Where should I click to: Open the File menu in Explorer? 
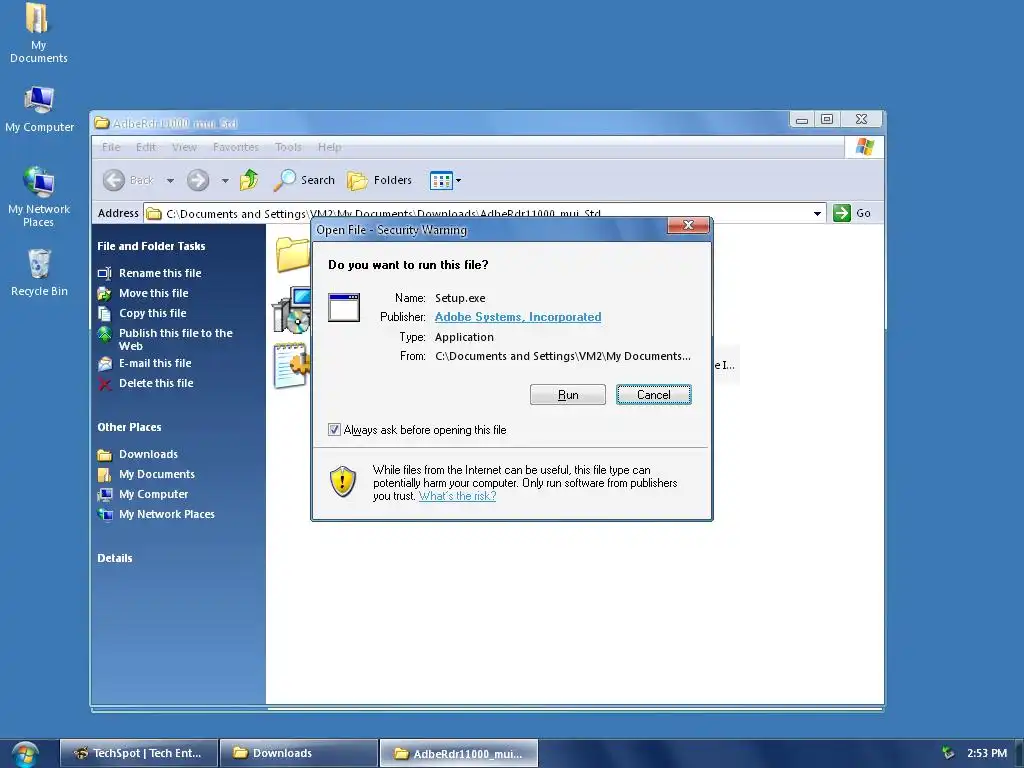point(111,147)
